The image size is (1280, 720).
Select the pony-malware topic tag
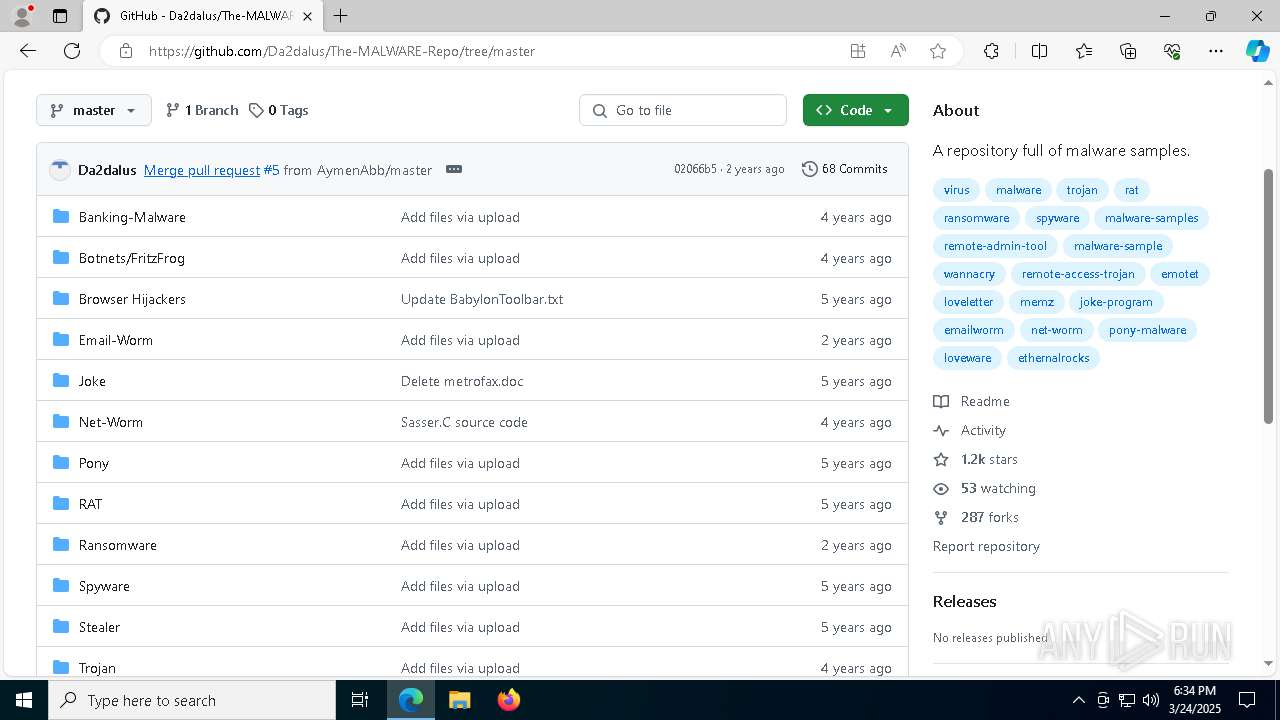(x=1147, y=330)
